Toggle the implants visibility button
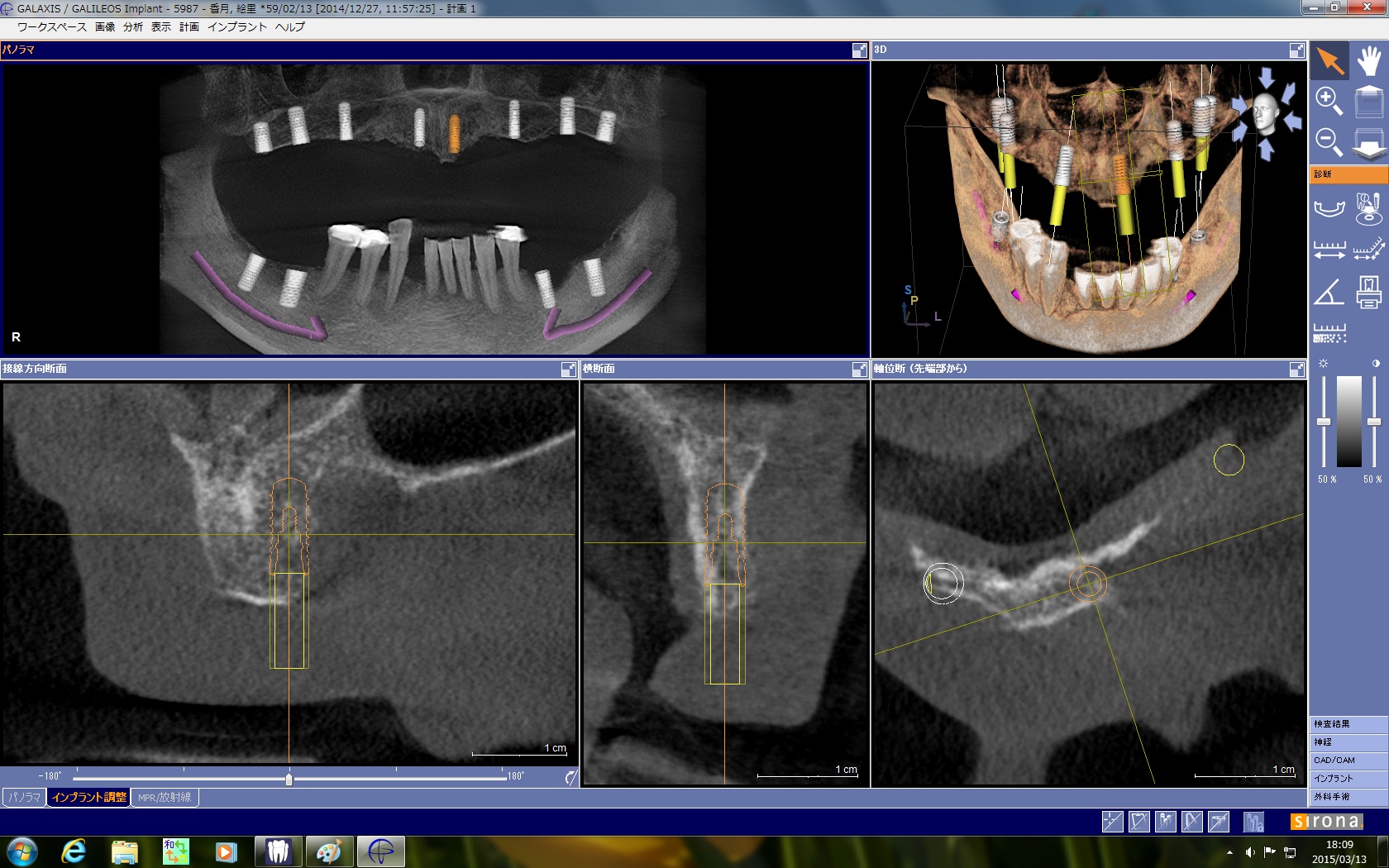The image size is (1389, 868). 1165,821
